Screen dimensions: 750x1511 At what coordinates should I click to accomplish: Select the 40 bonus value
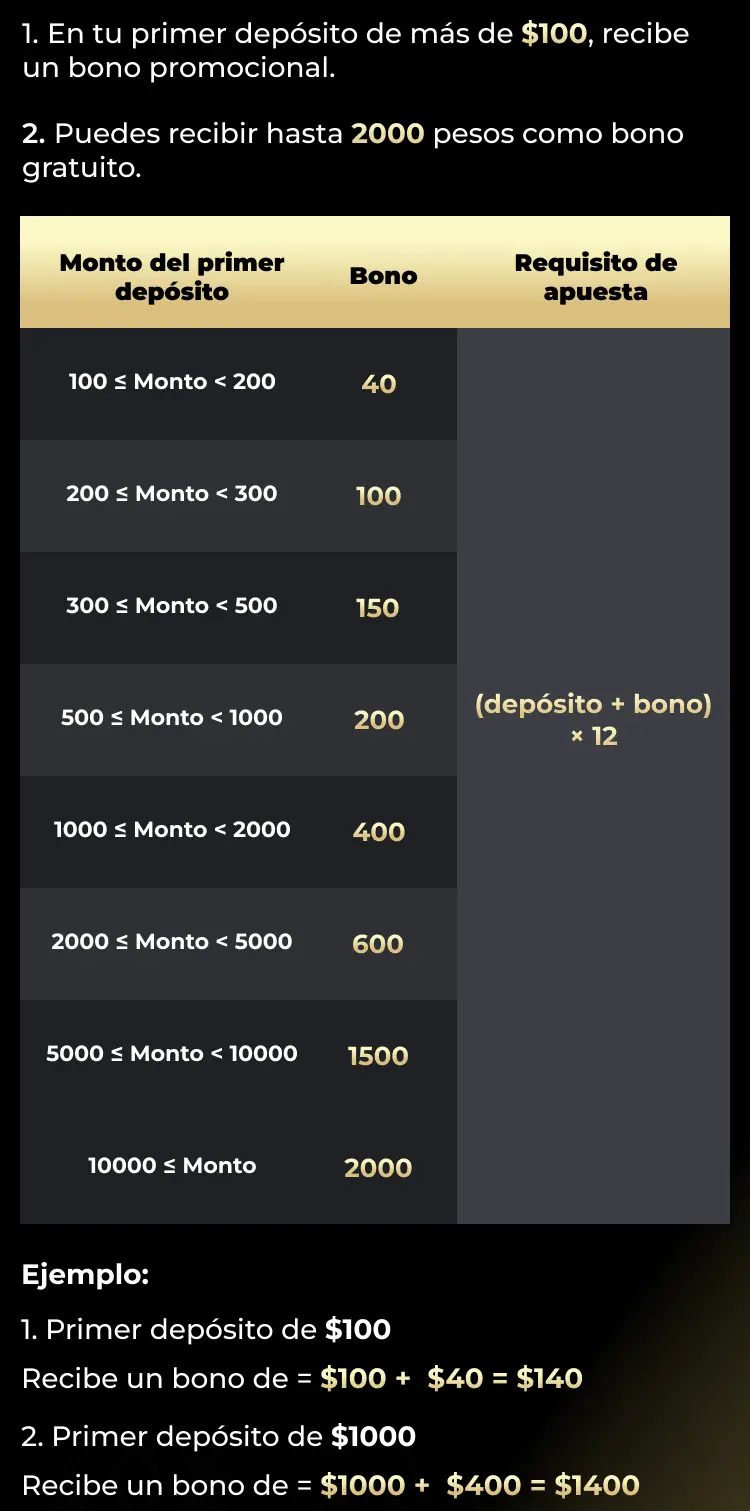coord(379,384)
